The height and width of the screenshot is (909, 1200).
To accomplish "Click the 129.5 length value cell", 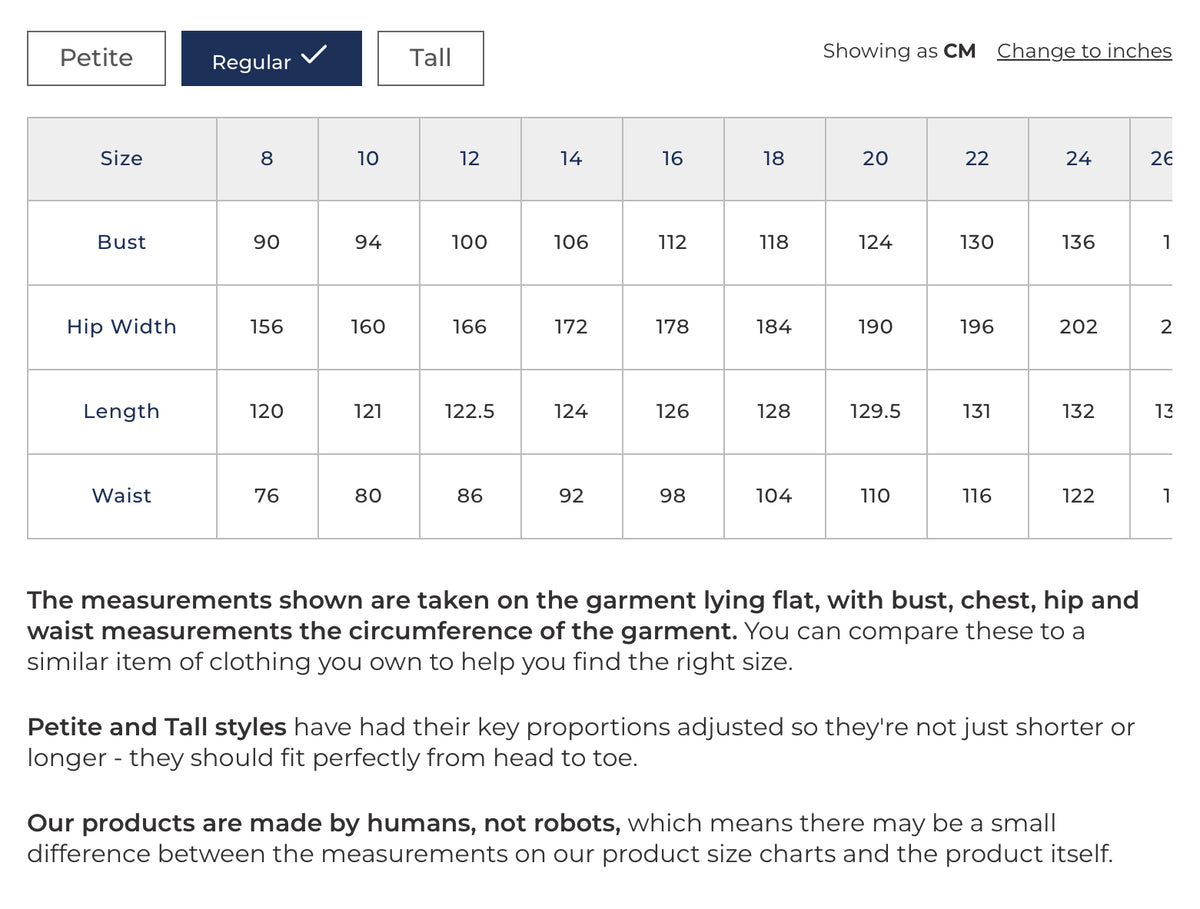I will point(876,411).
